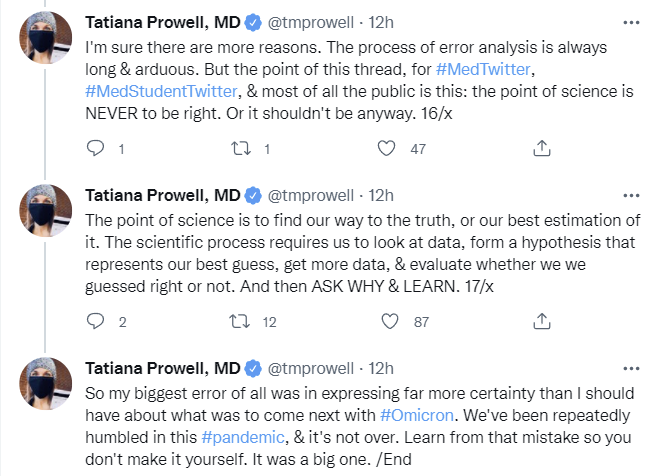656x476 pixels.
Task: Open the 12h timestamp on the /End tweet
Action: [x=382, y=367]
